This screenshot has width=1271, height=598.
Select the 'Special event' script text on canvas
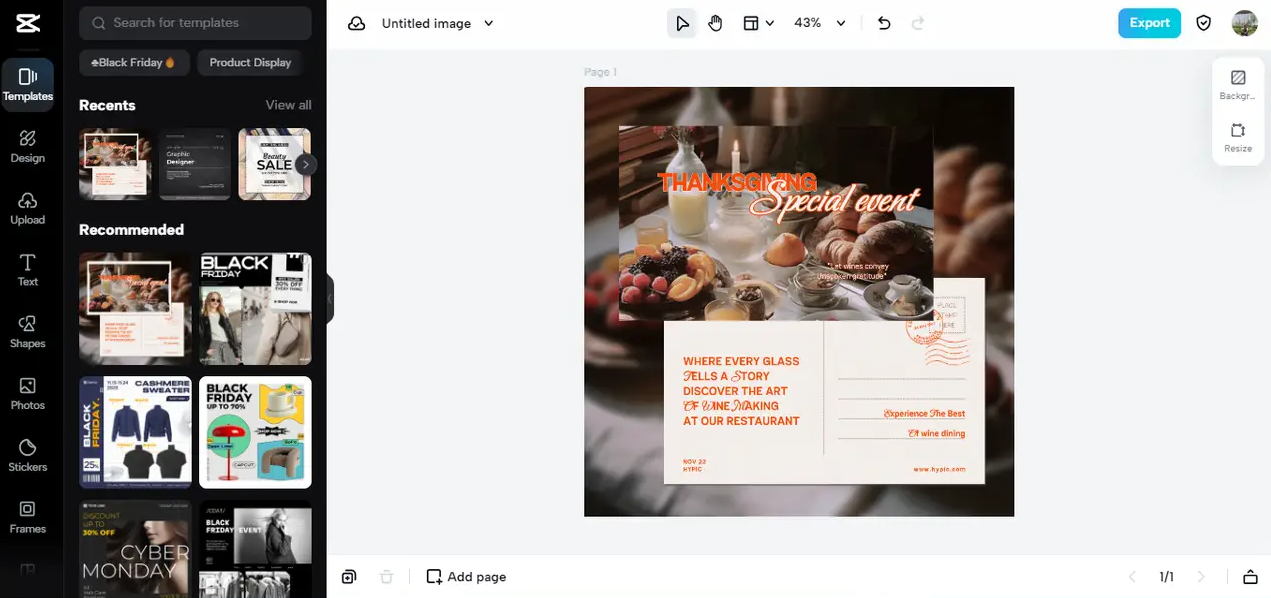[x=832, y=201]
